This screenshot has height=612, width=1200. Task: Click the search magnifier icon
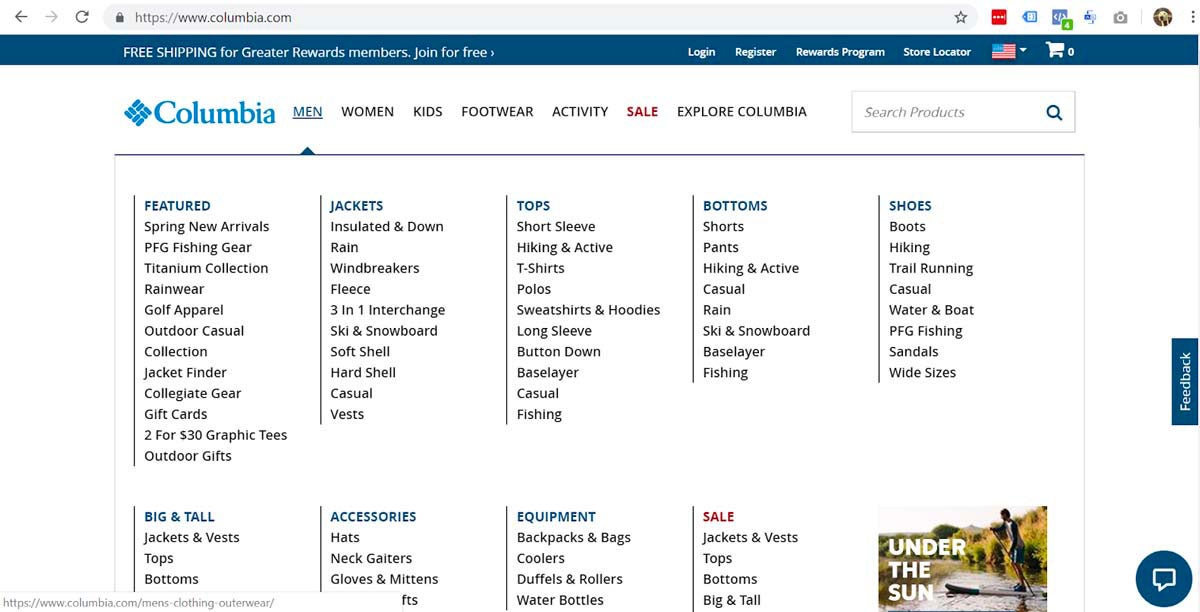click(x=1054, y=112)
